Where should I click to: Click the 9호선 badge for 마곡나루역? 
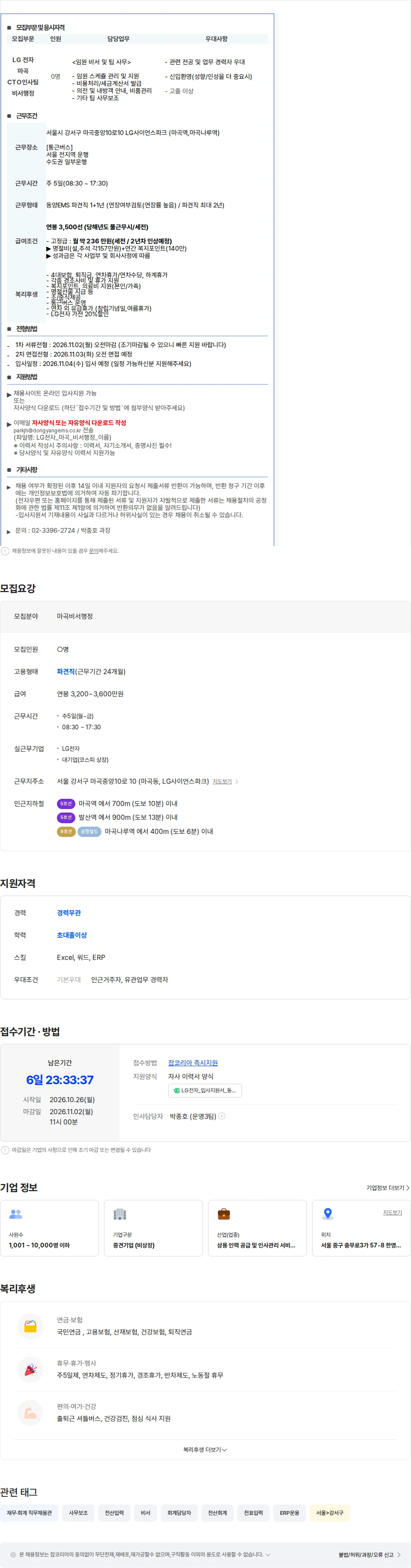pos(66,831)
